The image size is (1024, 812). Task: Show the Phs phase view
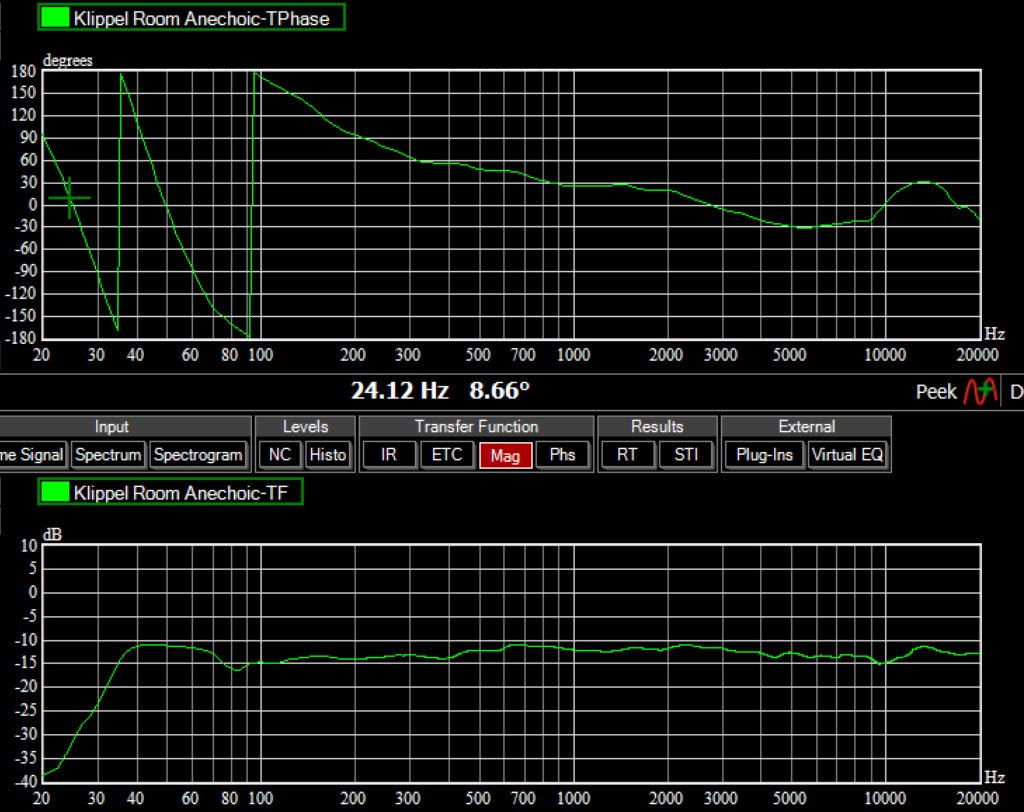coord(563,455)
